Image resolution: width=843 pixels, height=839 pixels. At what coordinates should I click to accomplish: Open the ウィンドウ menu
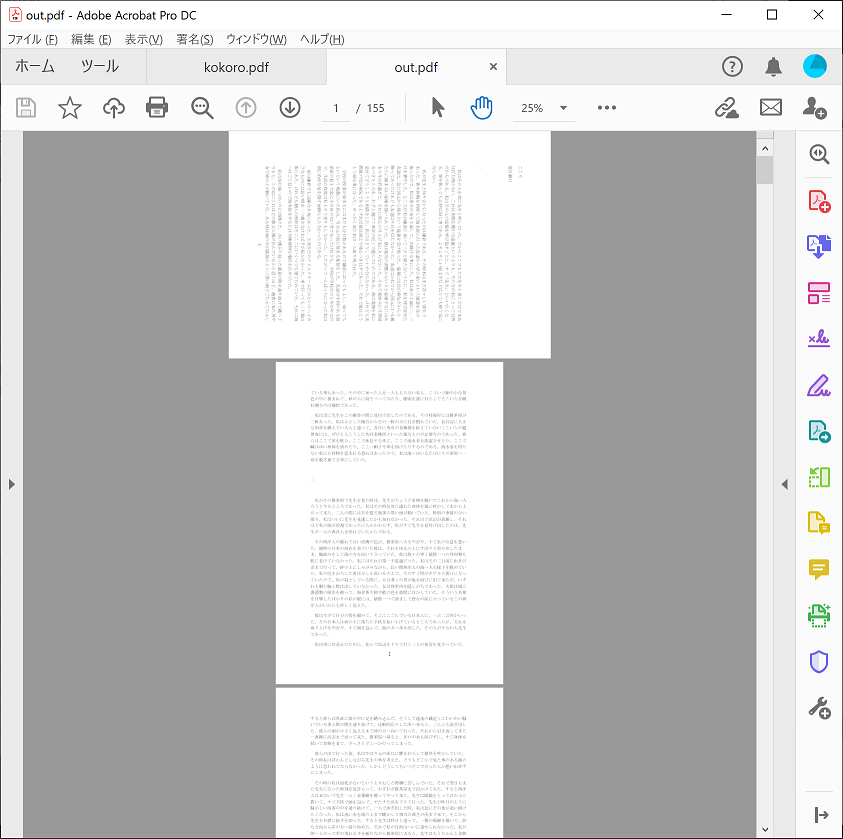pyautogui.click(x=256, y=39)
